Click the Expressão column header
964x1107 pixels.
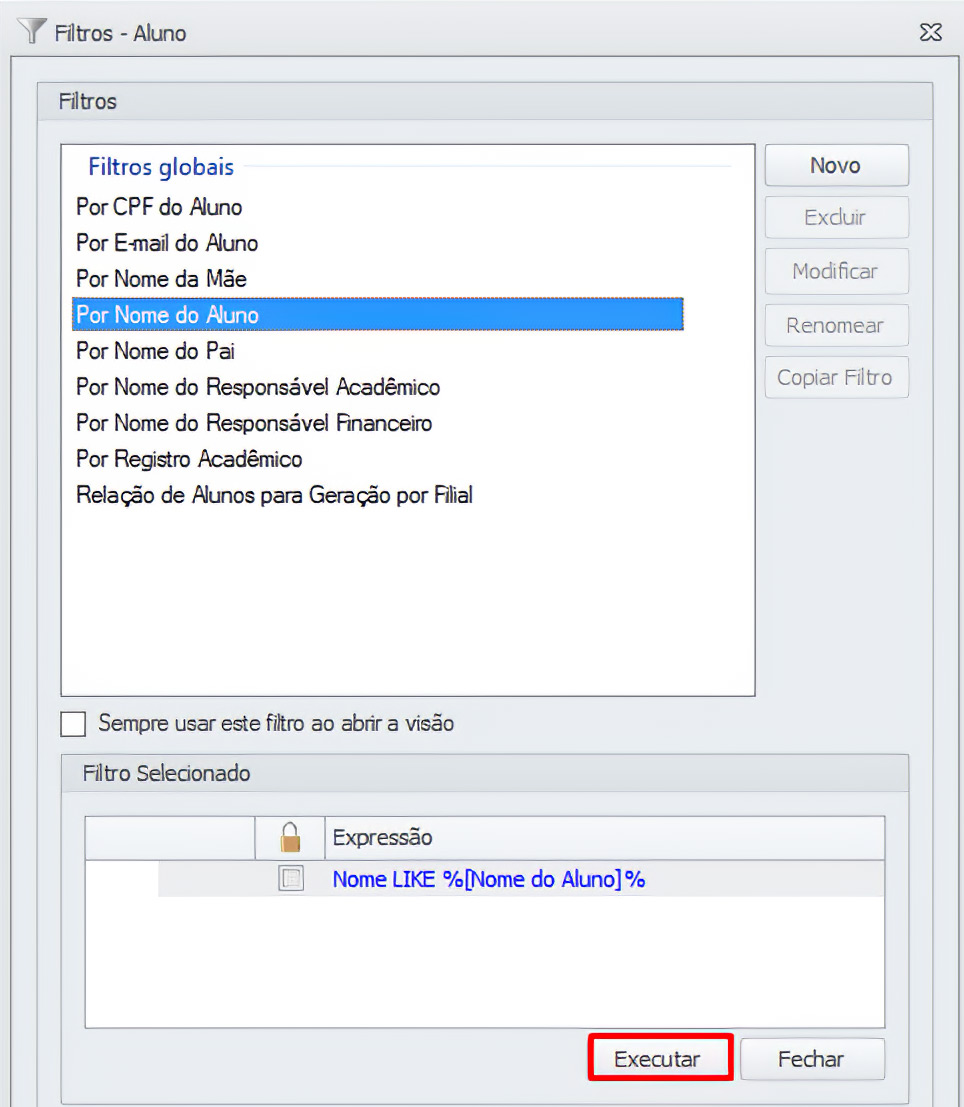click(382, 837)
